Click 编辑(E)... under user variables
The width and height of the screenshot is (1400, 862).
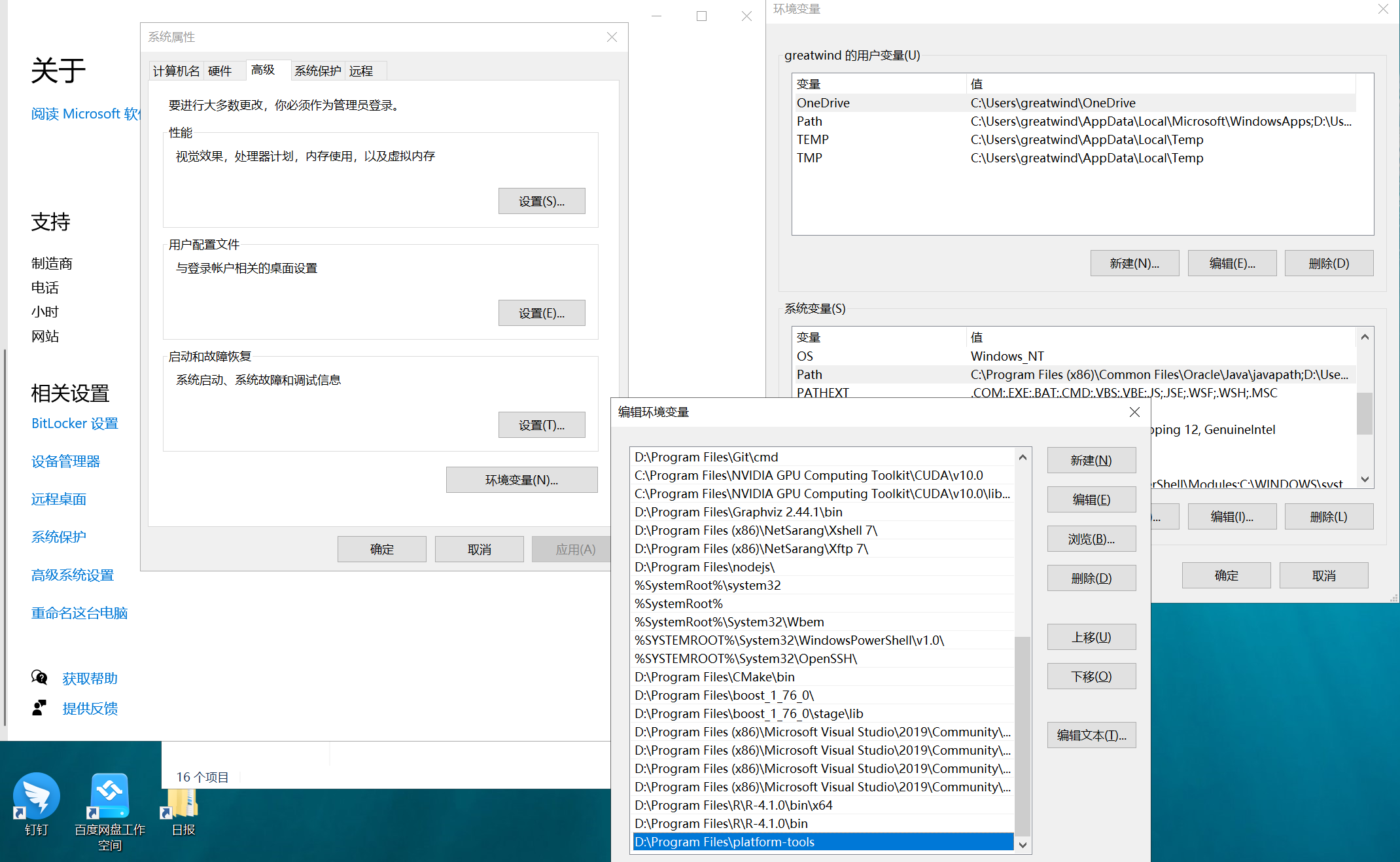click(1233, 263)
